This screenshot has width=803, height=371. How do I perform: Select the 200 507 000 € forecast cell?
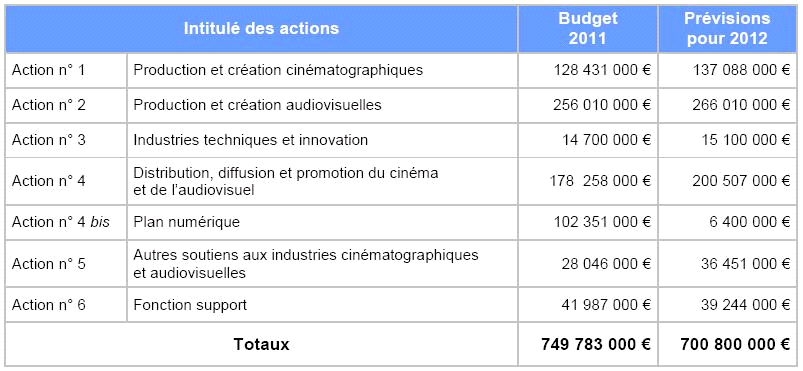click(727, 181)
